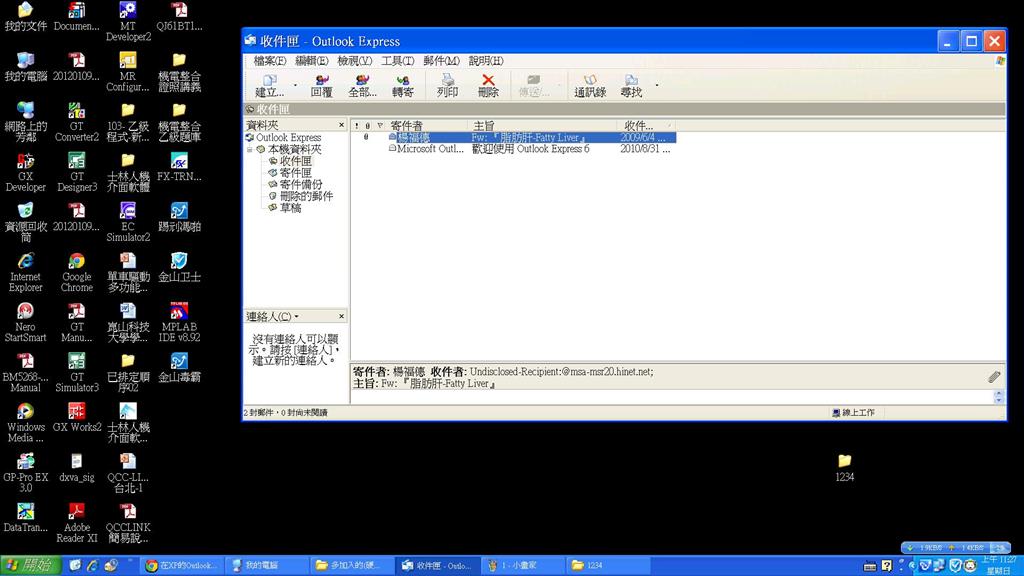Click the 轉寄 (Forward) toolbar icon
1024x576 pixels.
(403, 85)
